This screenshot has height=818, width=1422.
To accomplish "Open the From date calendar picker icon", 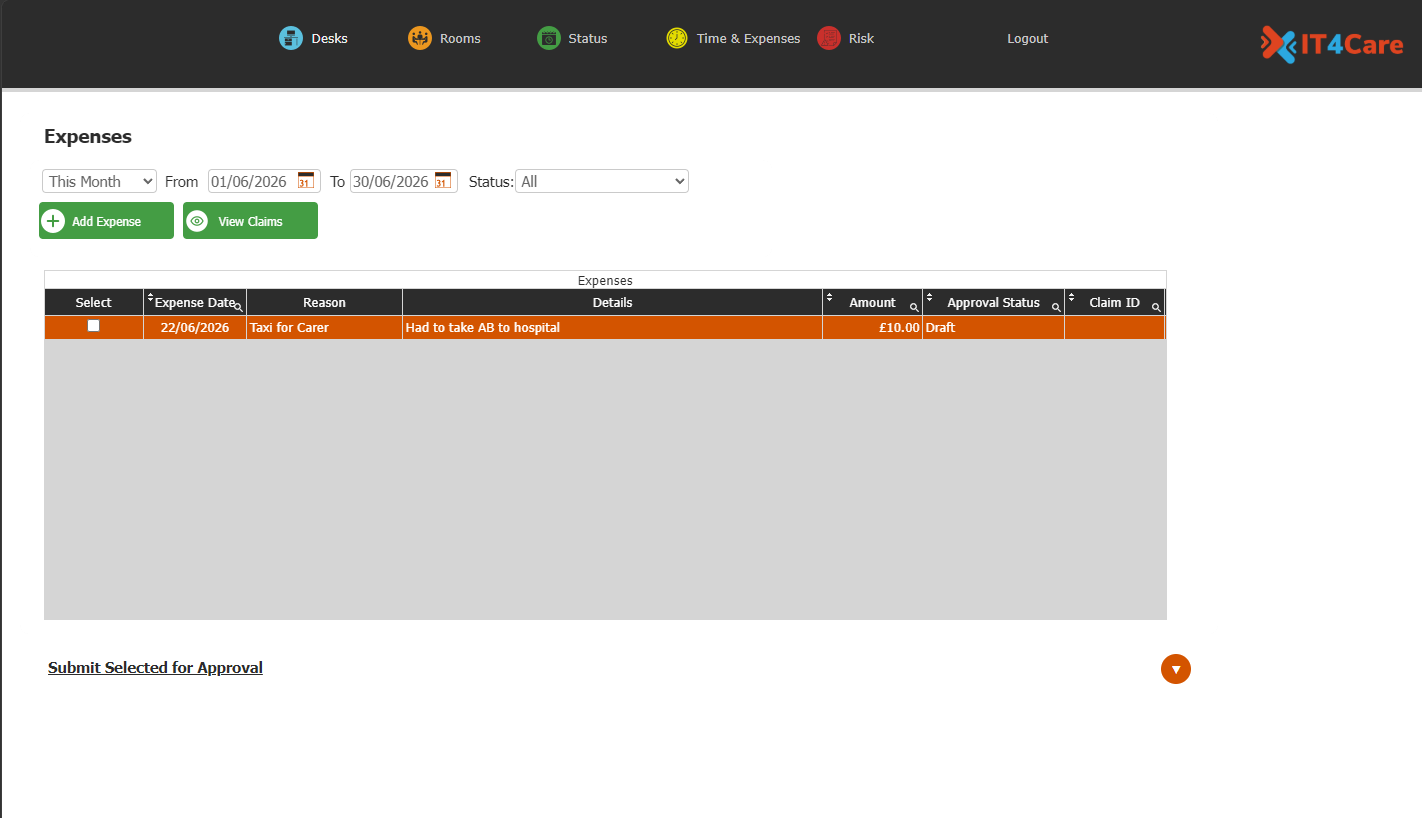I will tap(306, 181).
